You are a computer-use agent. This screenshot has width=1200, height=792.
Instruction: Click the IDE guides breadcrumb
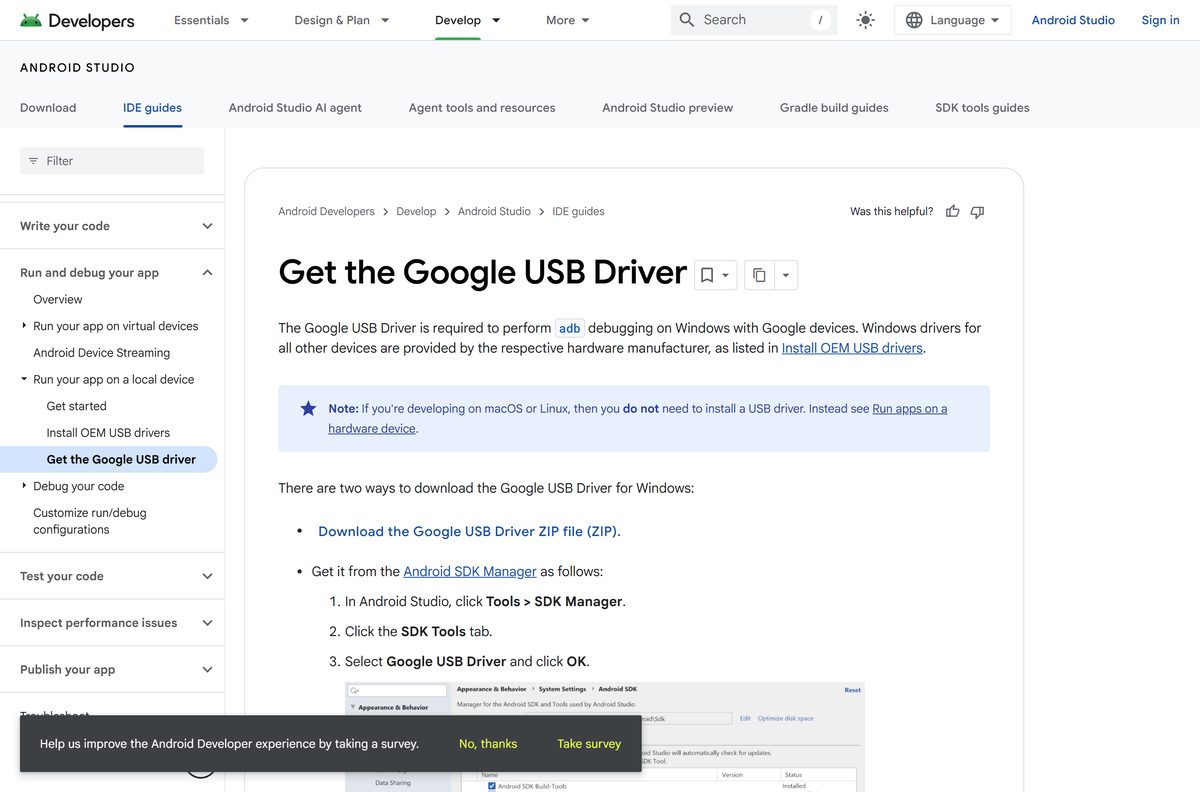point(578,212)
